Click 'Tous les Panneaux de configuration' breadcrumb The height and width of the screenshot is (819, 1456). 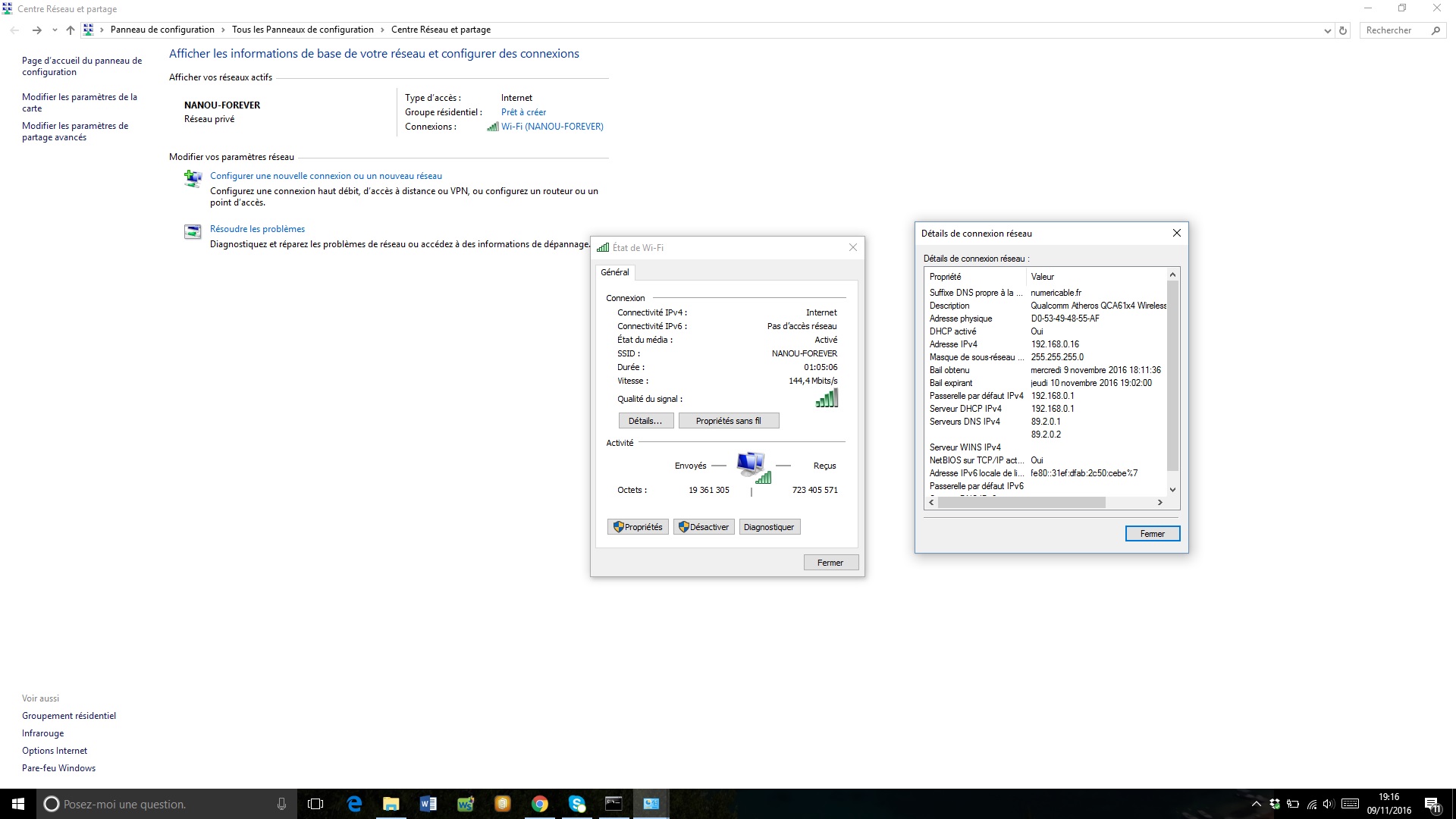coord(303,30)
